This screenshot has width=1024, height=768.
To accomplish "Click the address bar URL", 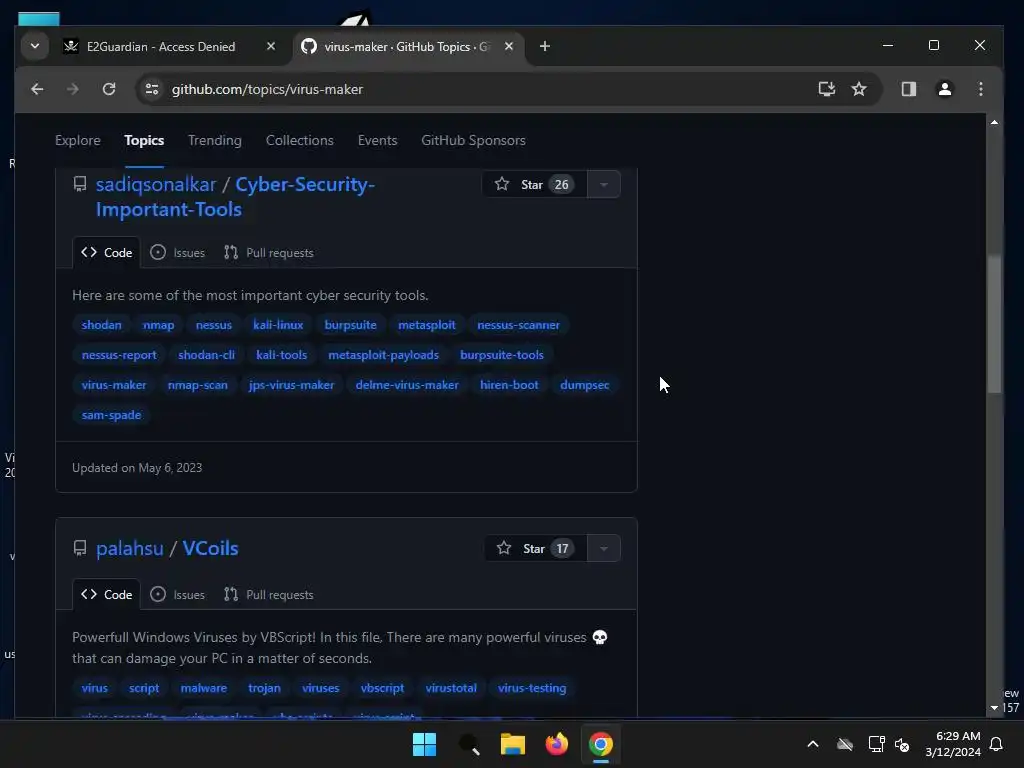I will point(267,89).
